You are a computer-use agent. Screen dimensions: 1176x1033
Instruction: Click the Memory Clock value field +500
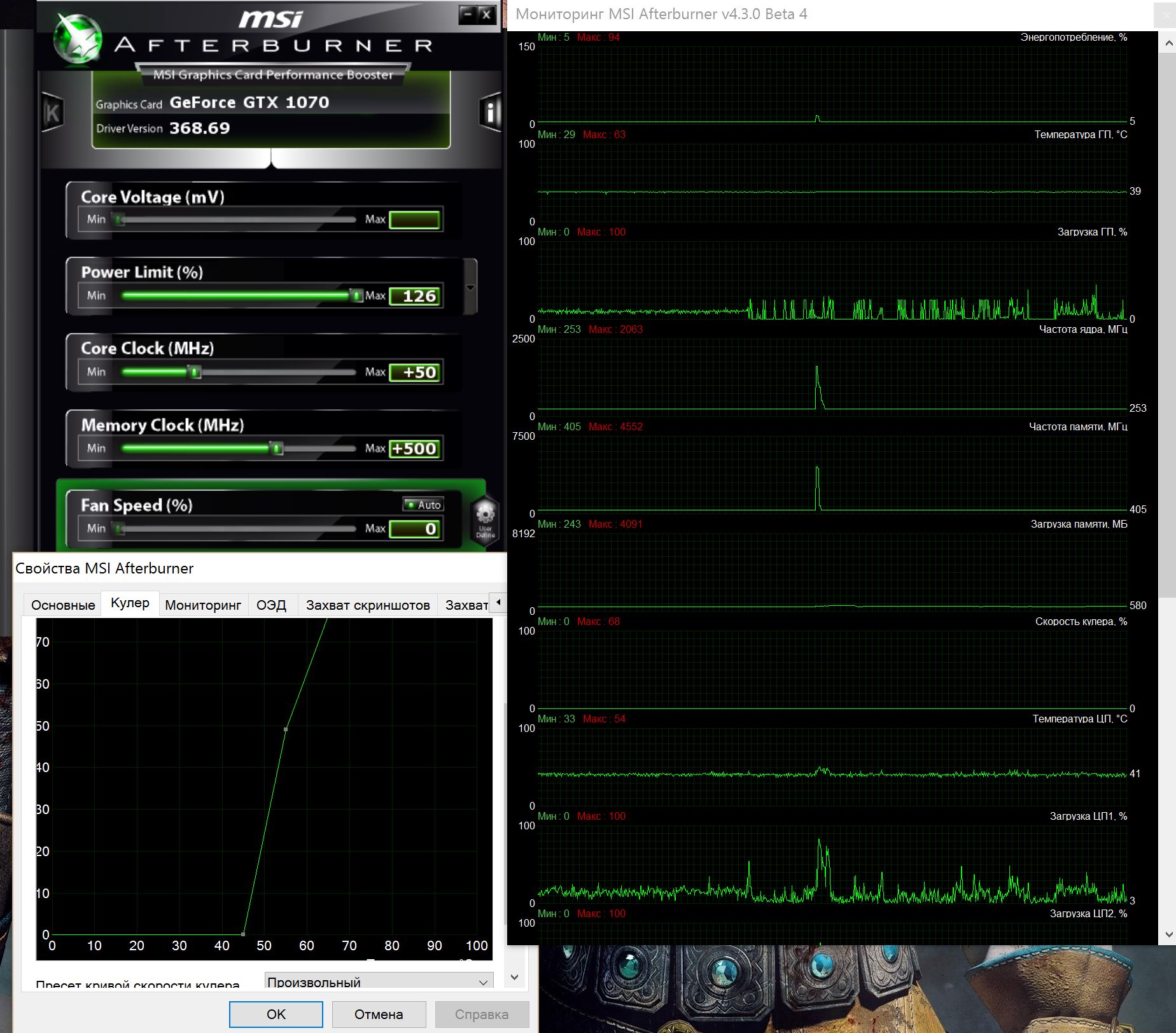pos(415,449)
